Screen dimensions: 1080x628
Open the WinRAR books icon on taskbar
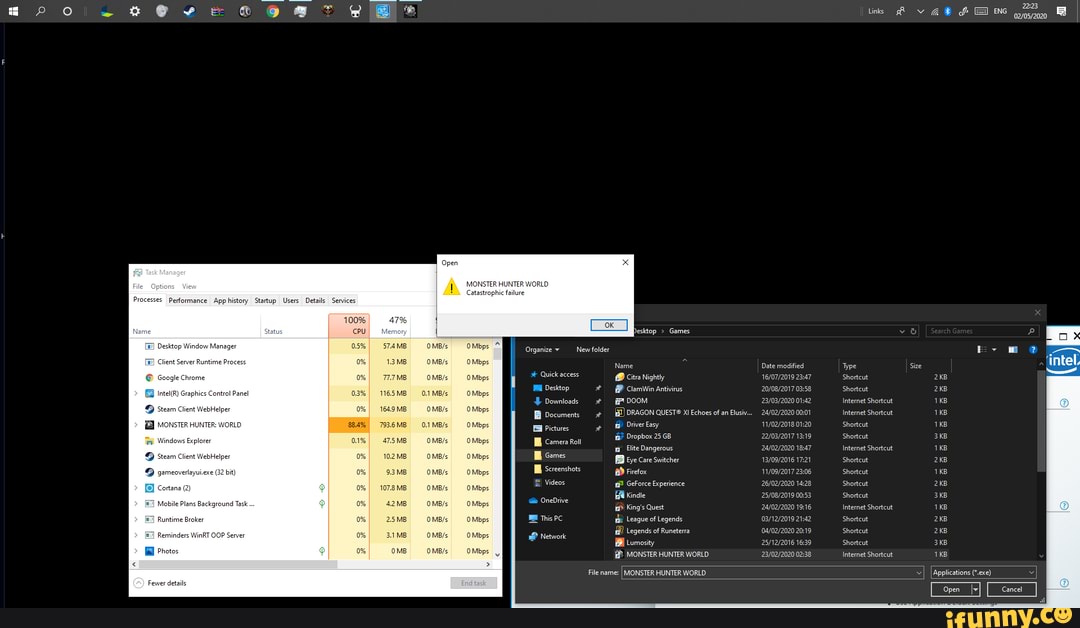[218, 11]
